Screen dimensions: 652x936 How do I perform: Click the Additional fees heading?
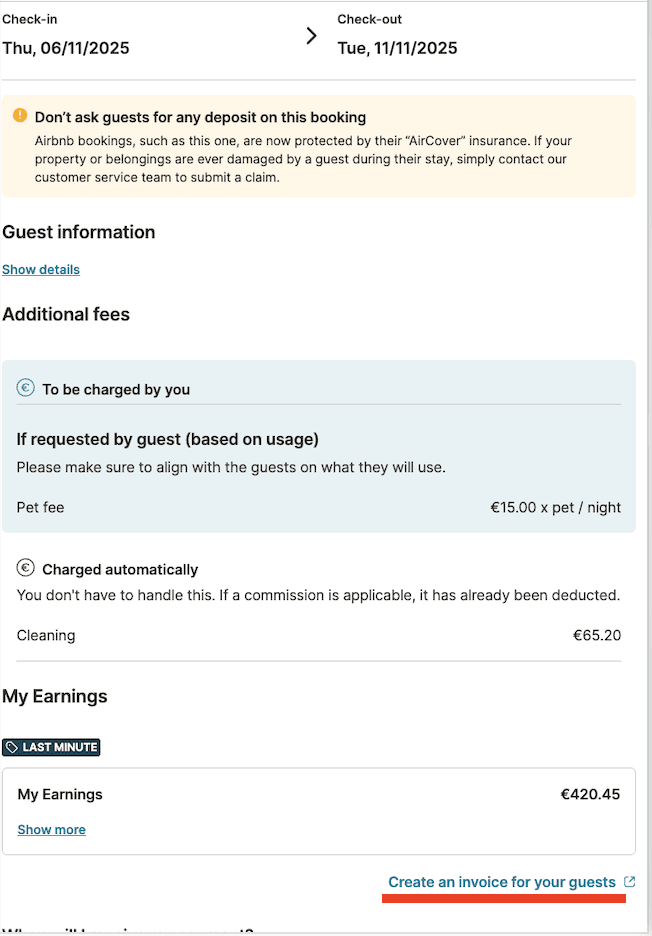click(66, 314)
